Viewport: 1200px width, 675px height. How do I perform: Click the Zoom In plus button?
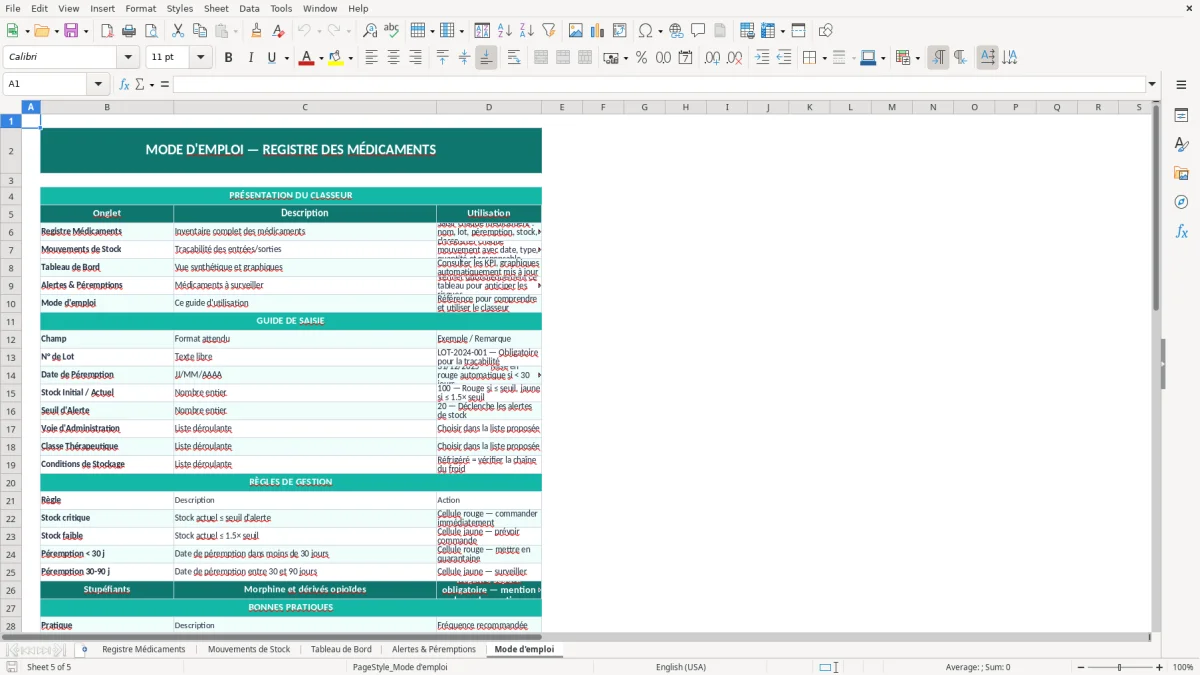pos(1159,667)
